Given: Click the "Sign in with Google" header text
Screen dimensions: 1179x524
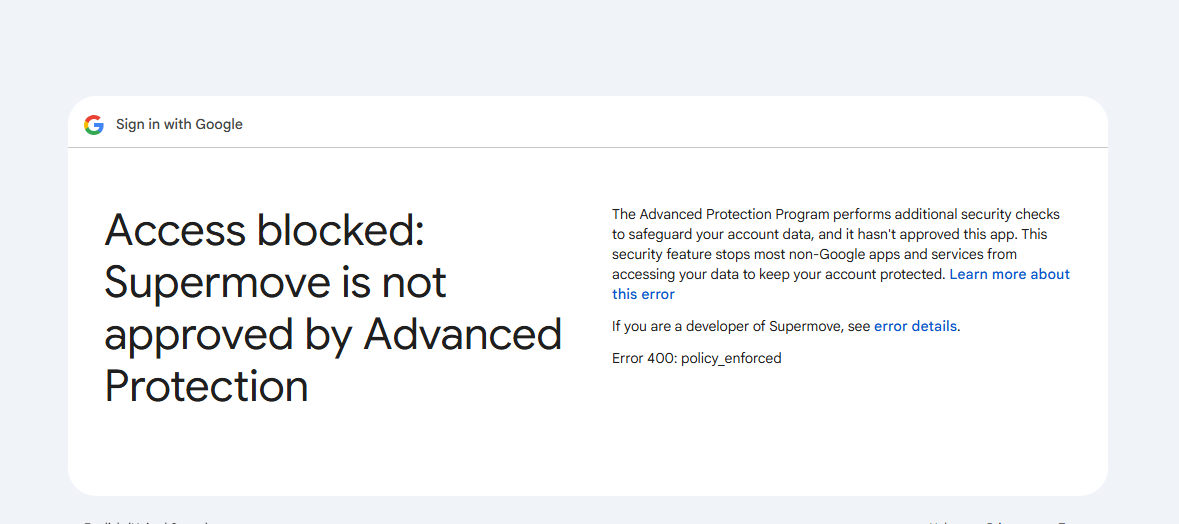Looking at the screenshot, I should click(179, 125).
